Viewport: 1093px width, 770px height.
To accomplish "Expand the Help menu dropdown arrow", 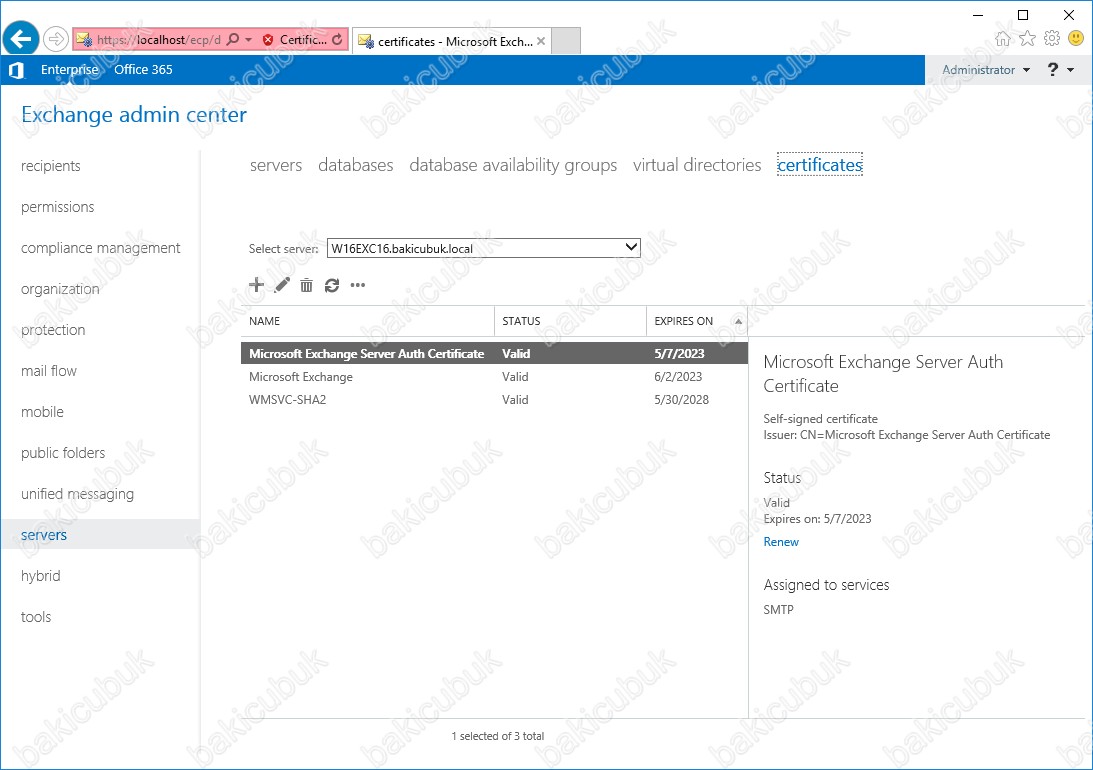I will [x=1071, y=70].
